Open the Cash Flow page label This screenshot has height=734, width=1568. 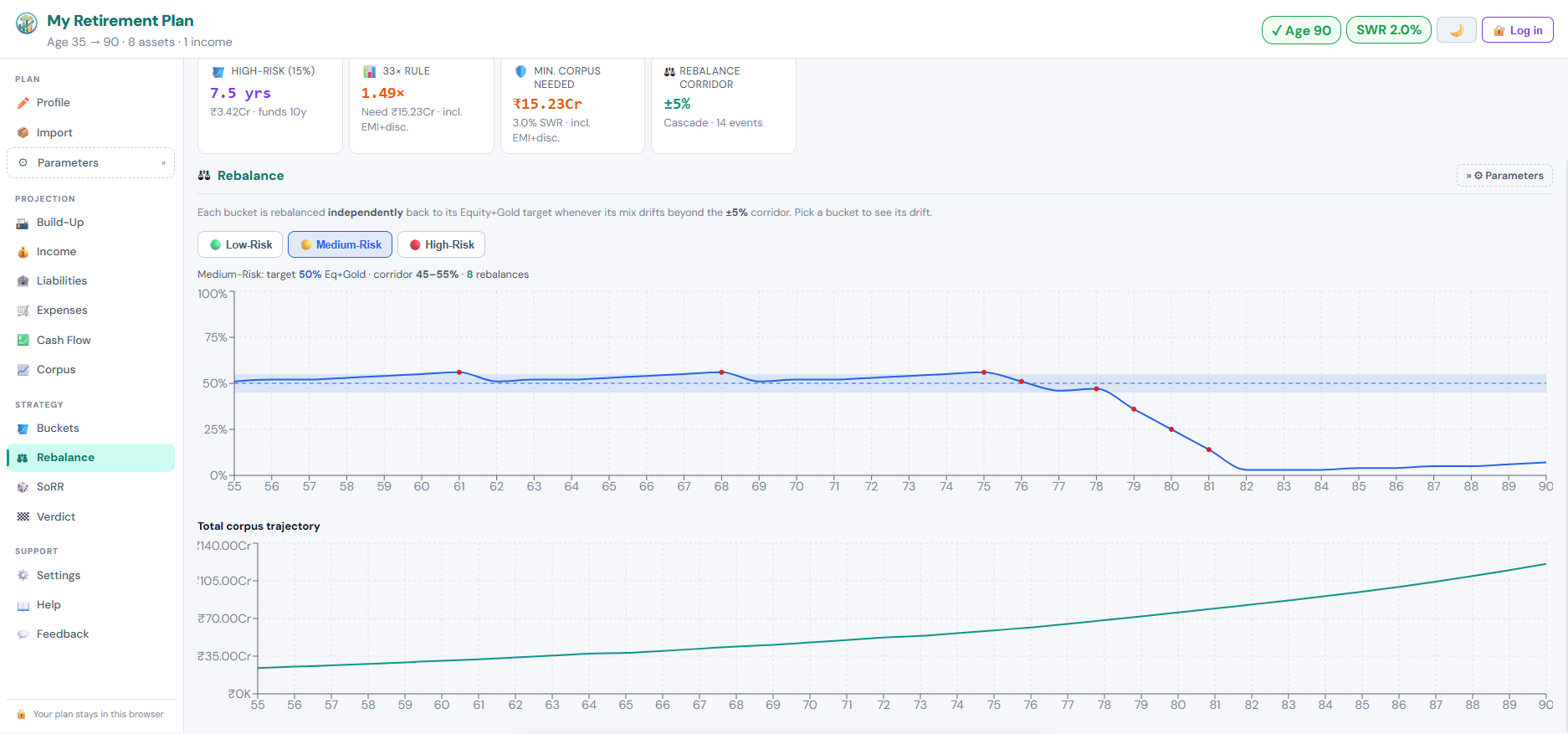click(64, 341)
